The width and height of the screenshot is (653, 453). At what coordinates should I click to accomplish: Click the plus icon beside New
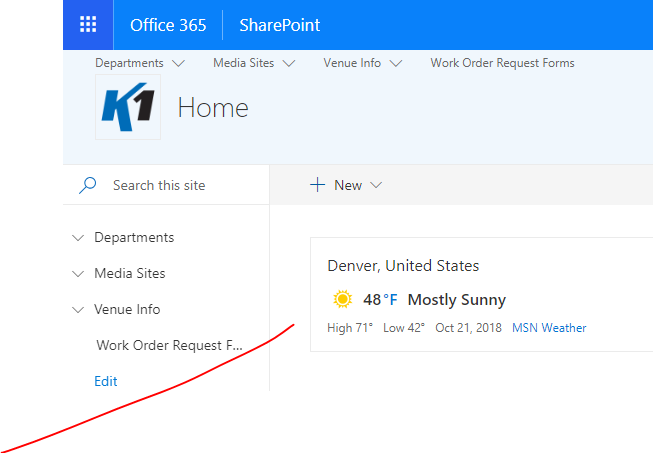coord(317,184)
